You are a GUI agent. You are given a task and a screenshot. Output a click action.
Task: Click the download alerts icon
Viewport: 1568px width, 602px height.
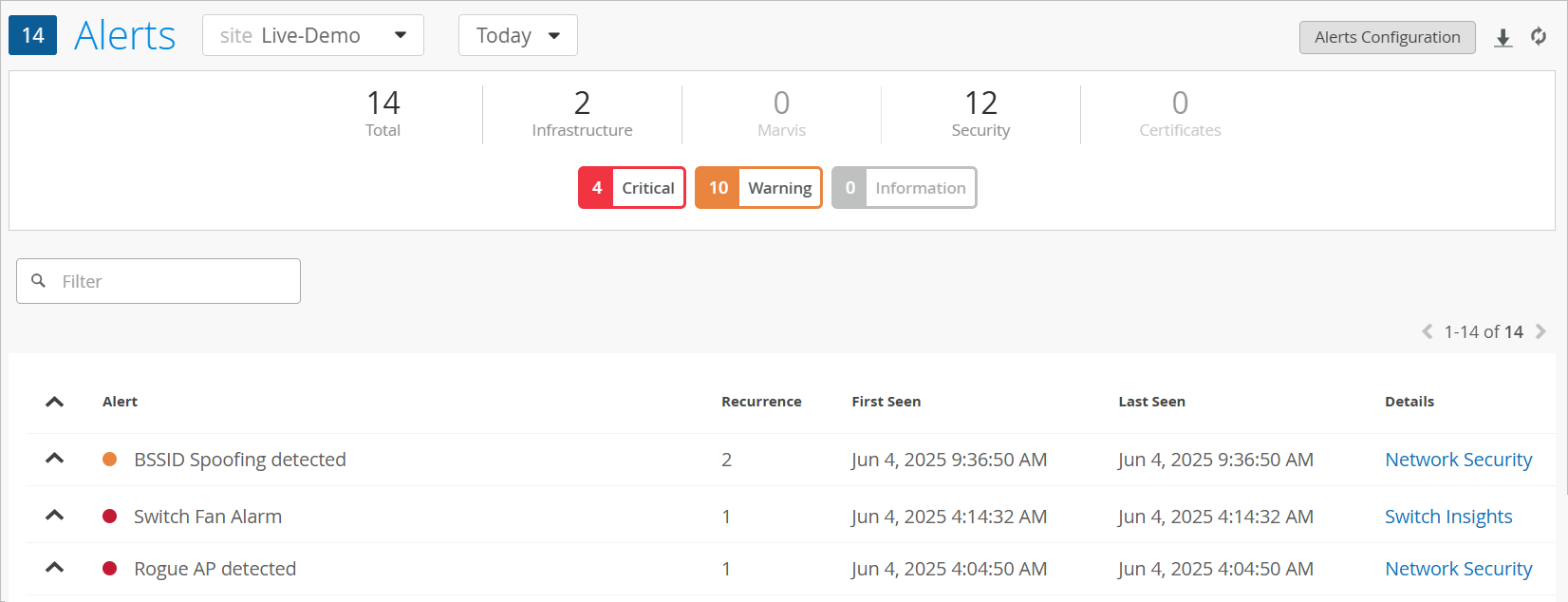[1503, 37]
